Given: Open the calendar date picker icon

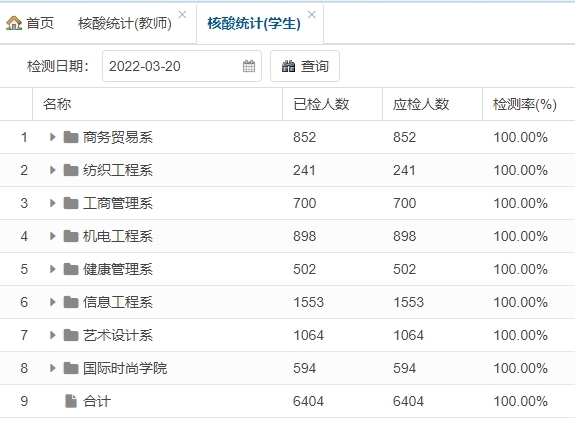Looking at the screenshot, I should coord(249,66).
